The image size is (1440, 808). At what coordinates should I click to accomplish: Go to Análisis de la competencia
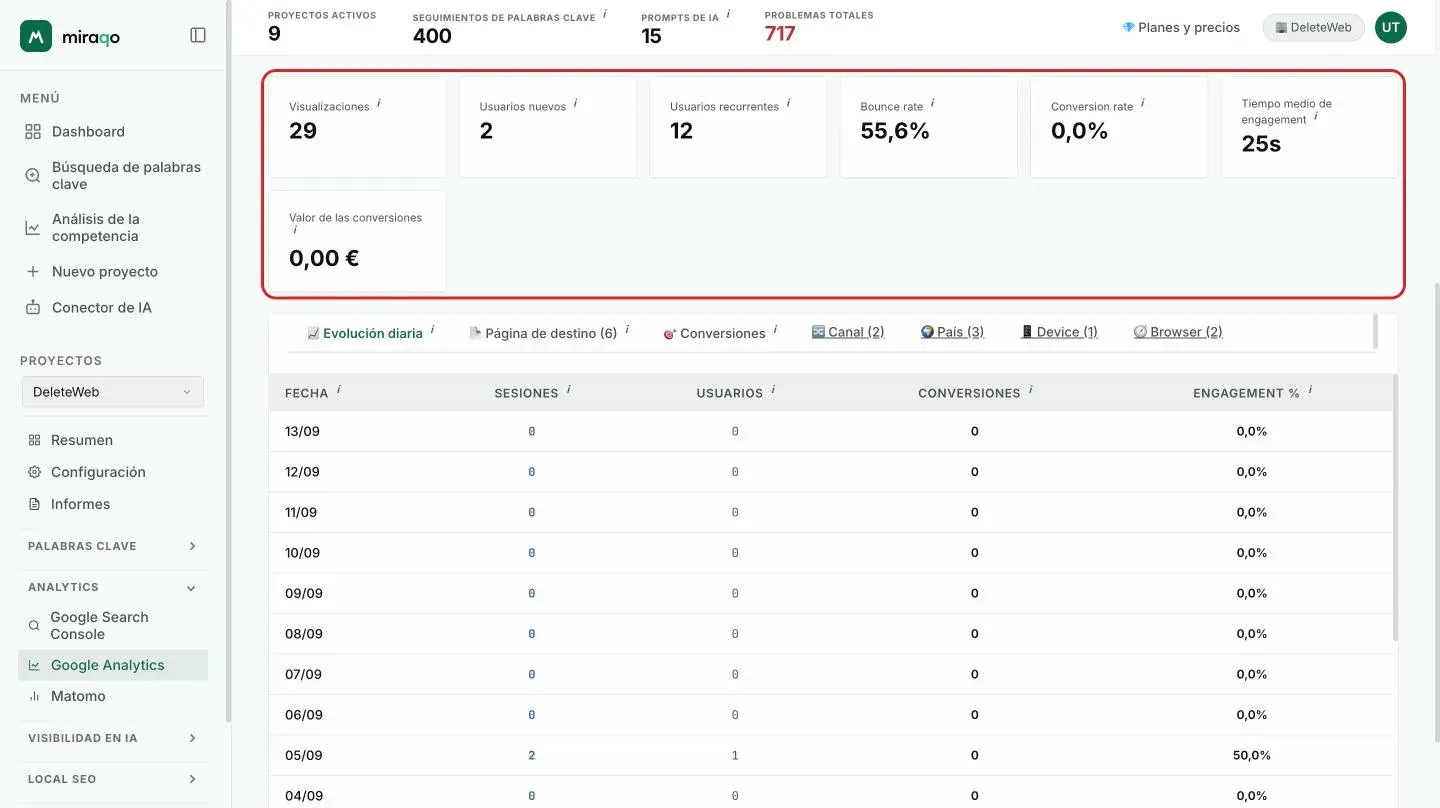[96, 227]
